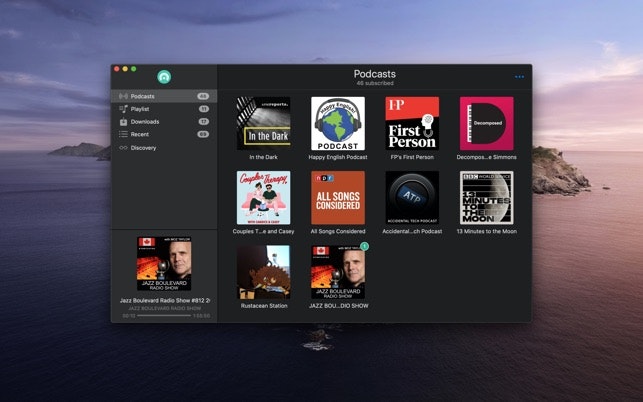Open the Happy English Podcast artwork
The width and height of the screenshot is (643, 402).
(x=338, y=123)
